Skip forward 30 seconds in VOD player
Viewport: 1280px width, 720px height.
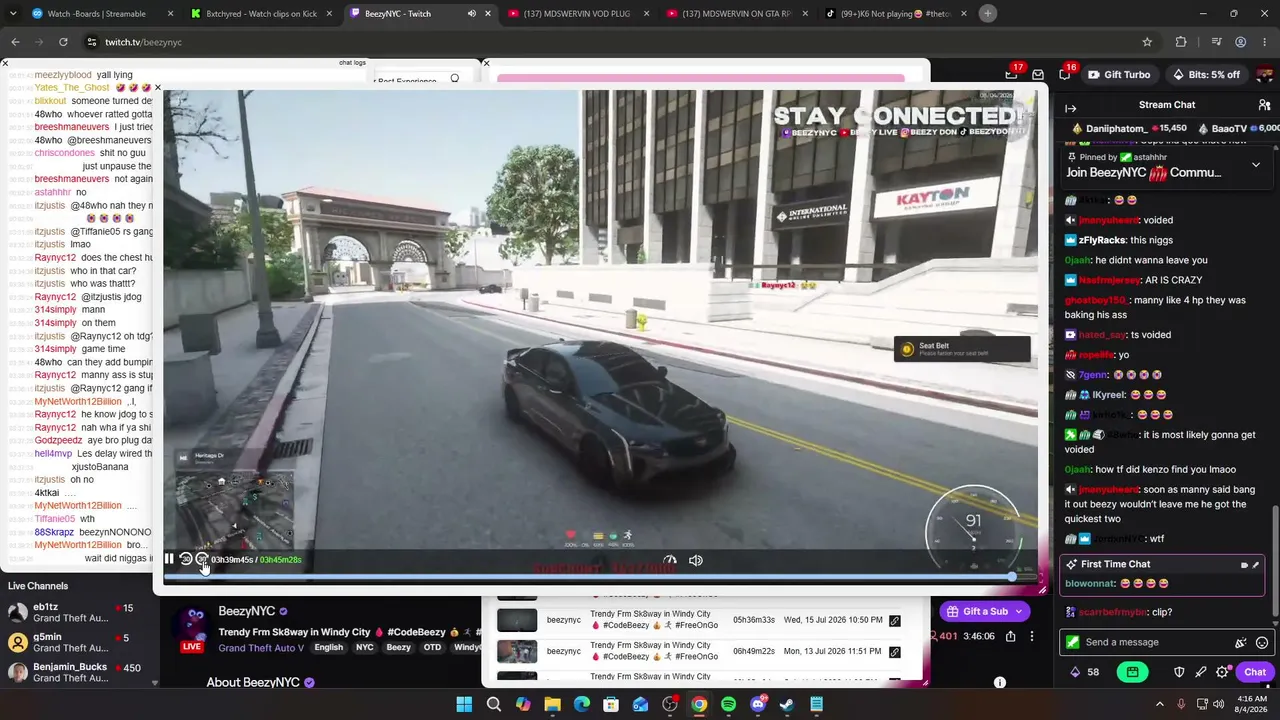tap(201, 560)
